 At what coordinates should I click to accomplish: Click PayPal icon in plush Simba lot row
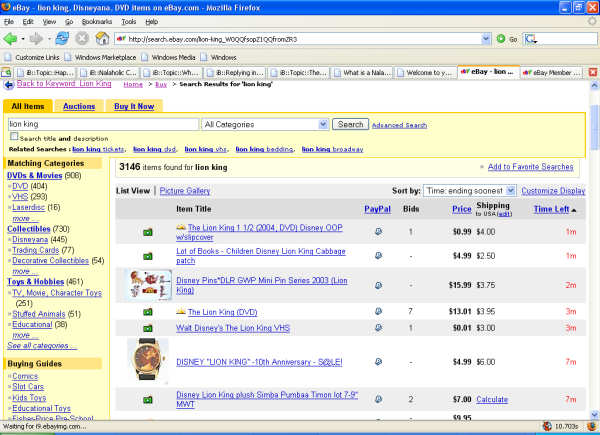[x=378, y=399]
